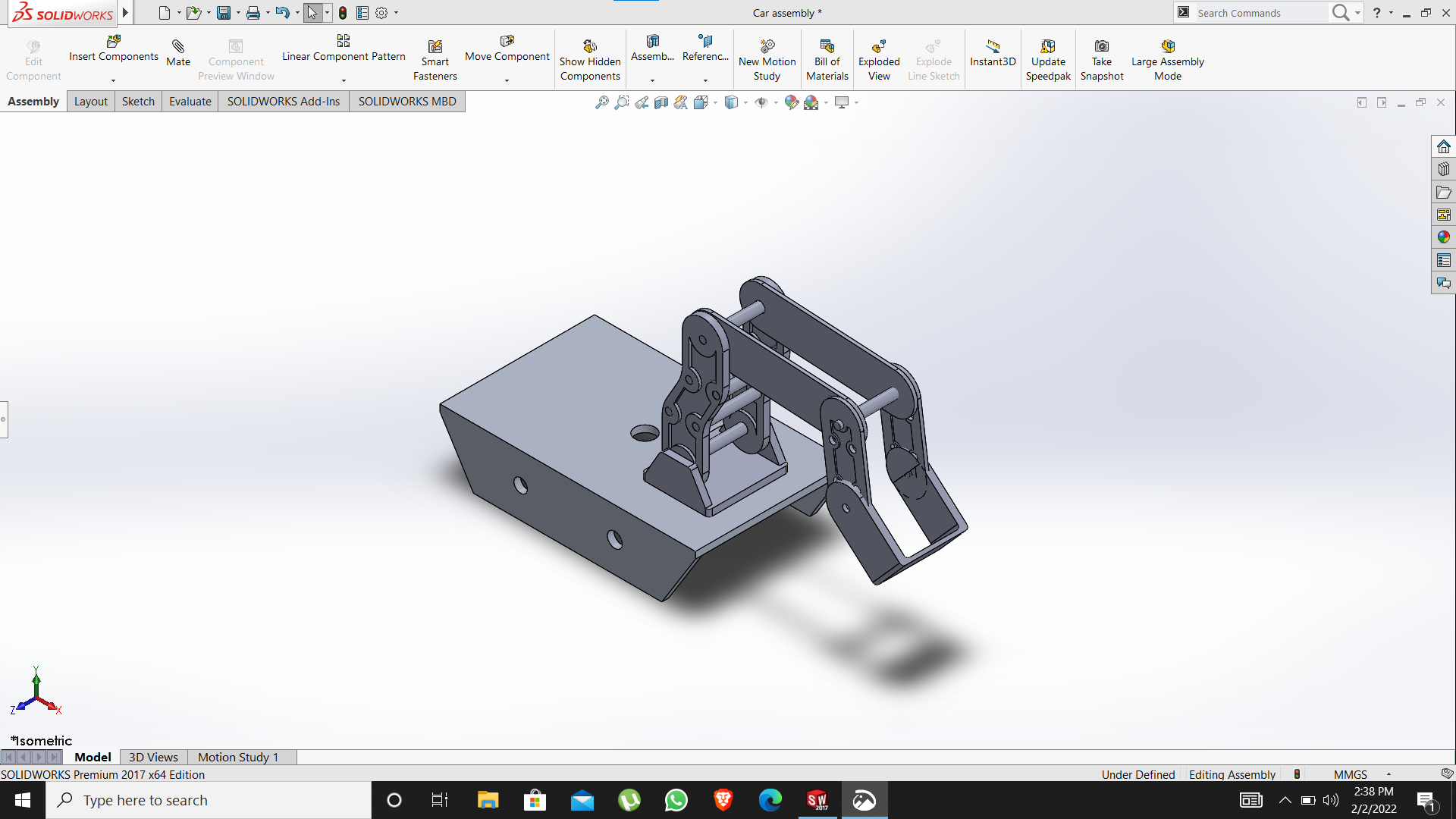Switch to the Evaluate tab
Screen dimensions: 1456x819
(190, 102)
